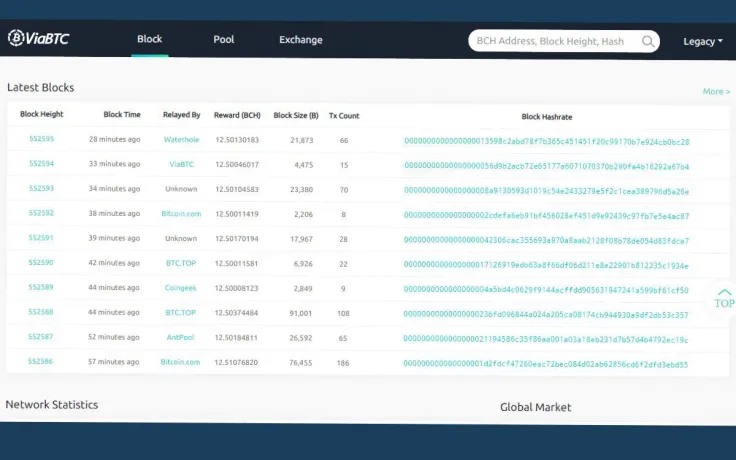Click the search magnifier icon
Screen dimensions: 736x460
click(x=648, y=41)
